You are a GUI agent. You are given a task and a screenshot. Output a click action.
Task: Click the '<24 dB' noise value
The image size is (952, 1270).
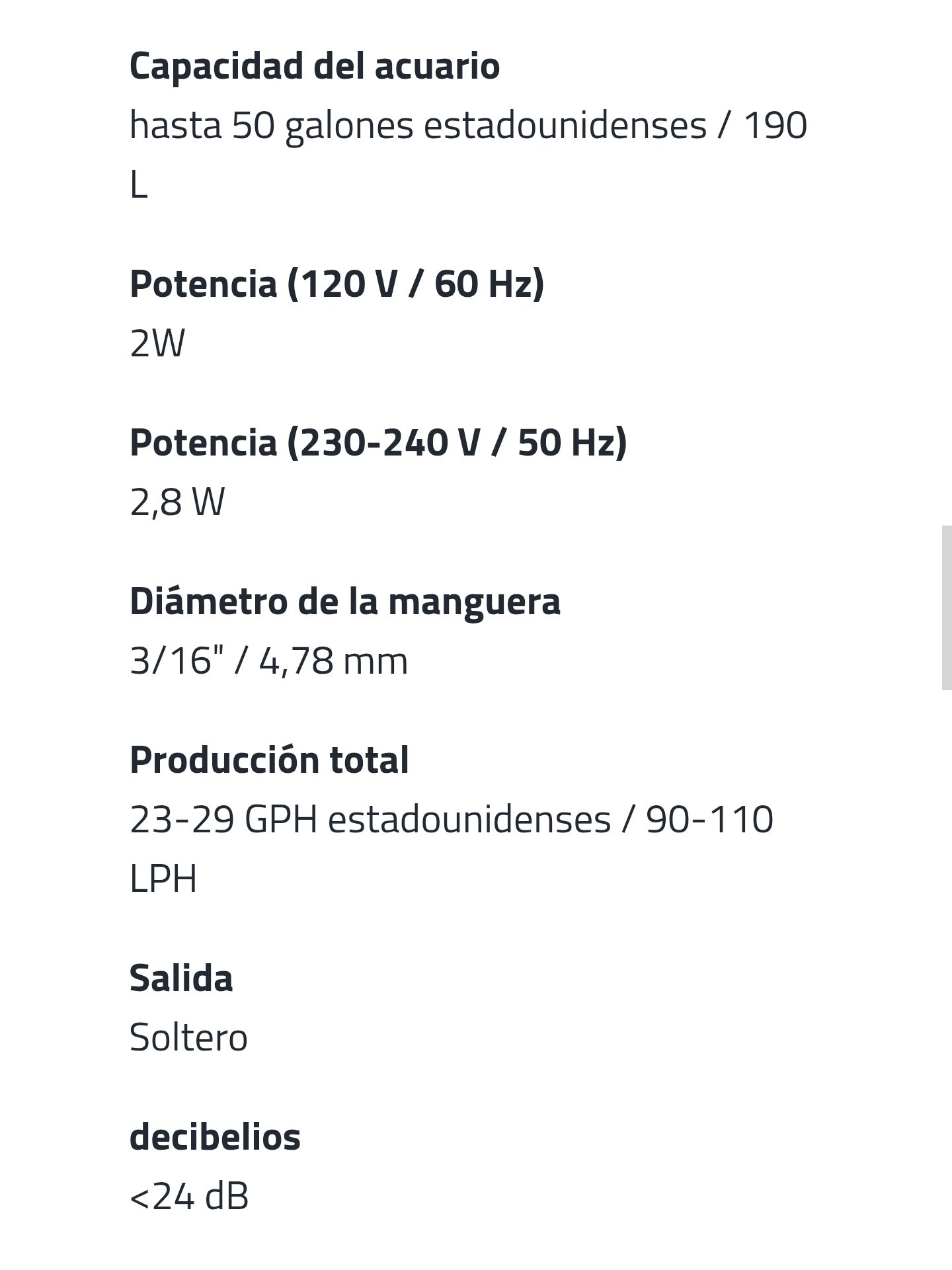tap(189, 1196)
